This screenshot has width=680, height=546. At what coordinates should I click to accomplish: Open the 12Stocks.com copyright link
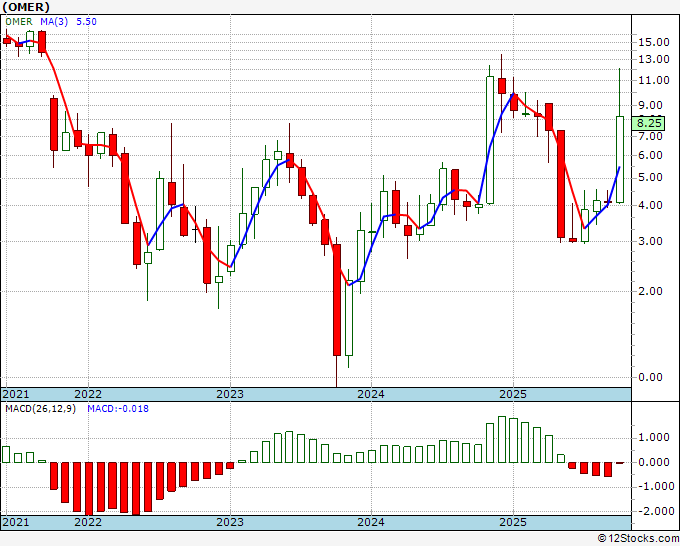(638, 539)
